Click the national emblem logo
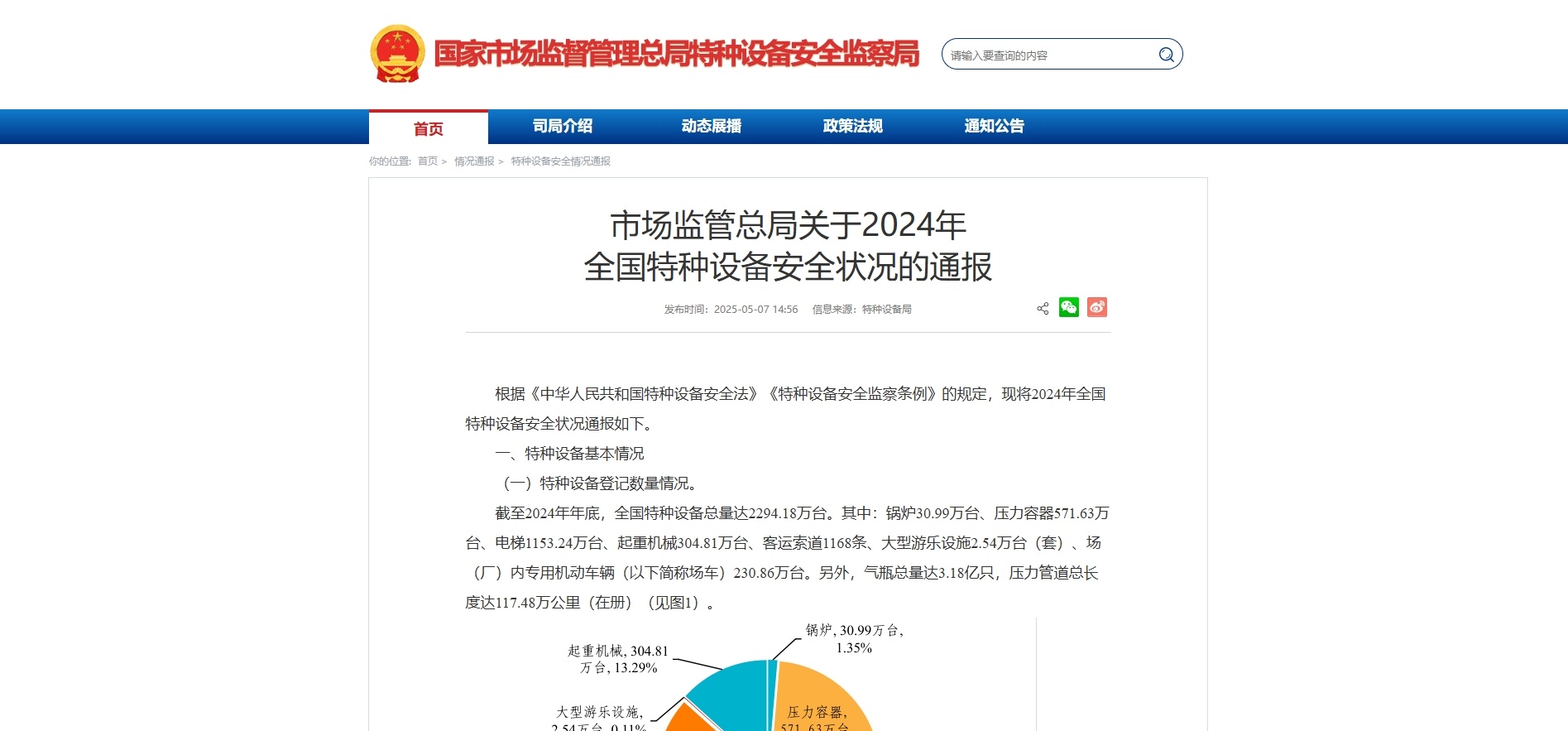This screenshot has width=1568, height=731. coord(397,54)
